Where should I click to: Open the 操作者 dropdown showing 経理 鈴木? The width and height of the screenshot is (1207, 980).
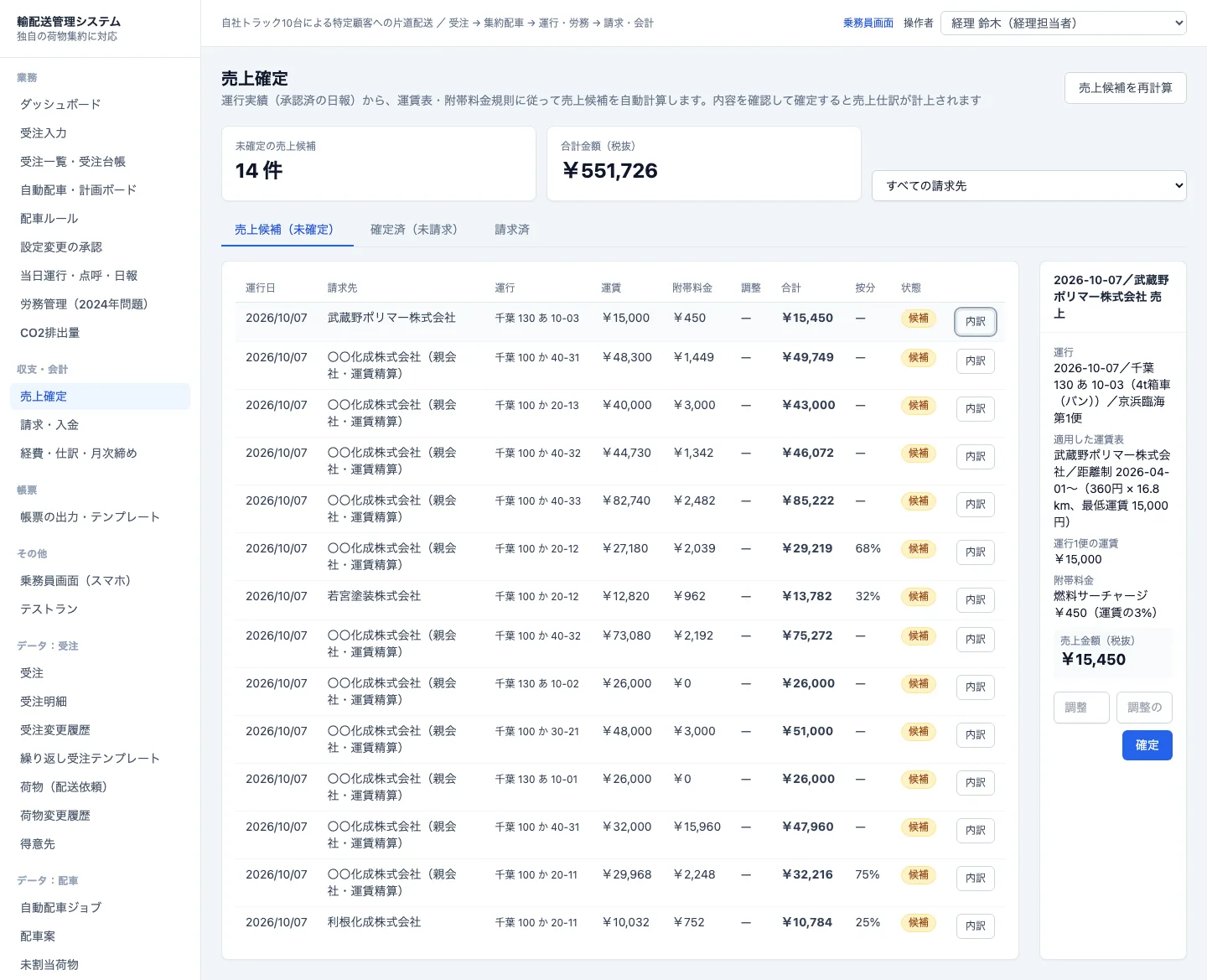(x=1064, y=23)
